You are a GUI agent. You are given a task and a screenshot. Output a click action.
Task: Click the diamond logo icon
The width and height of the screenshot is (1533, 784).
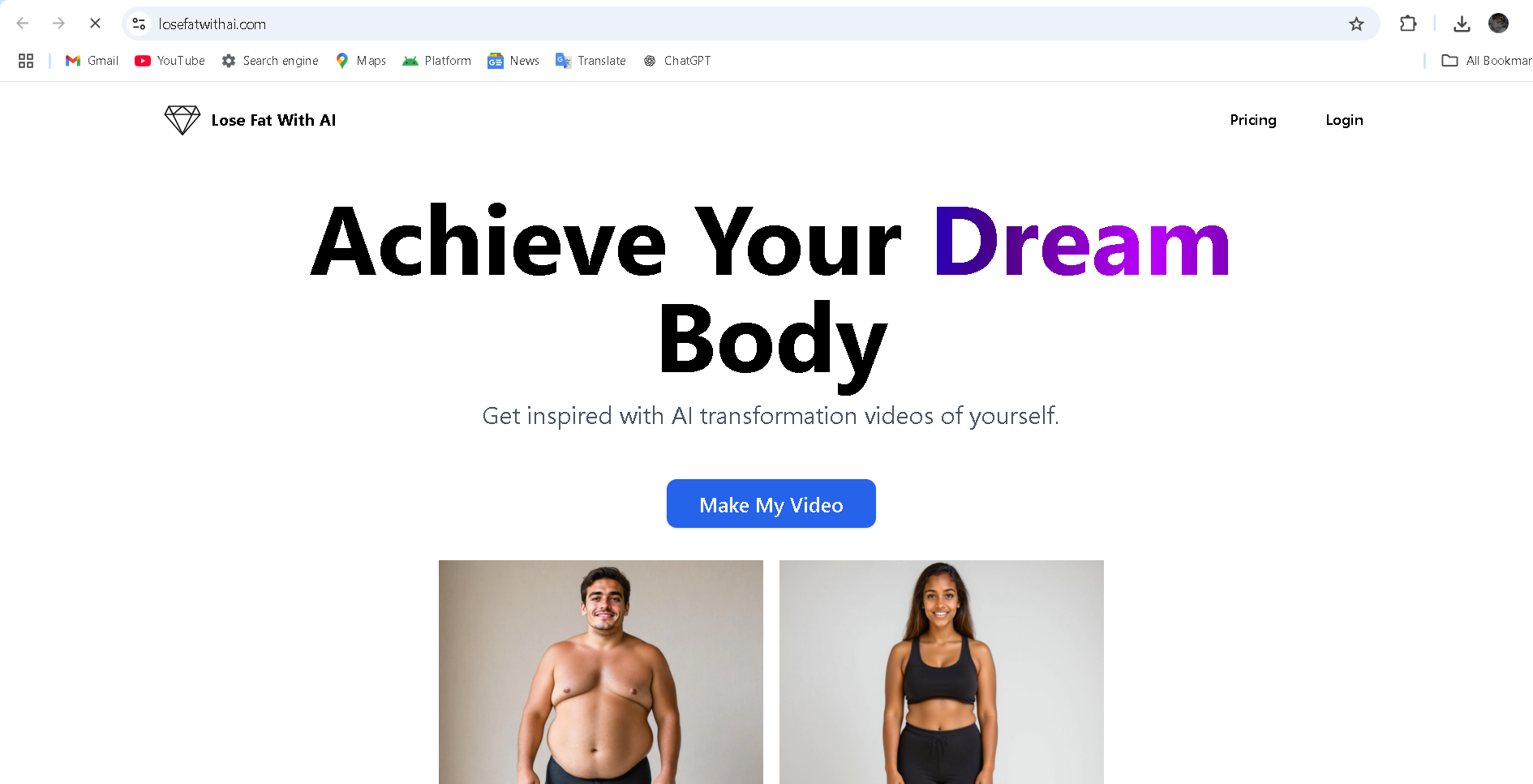182,120
